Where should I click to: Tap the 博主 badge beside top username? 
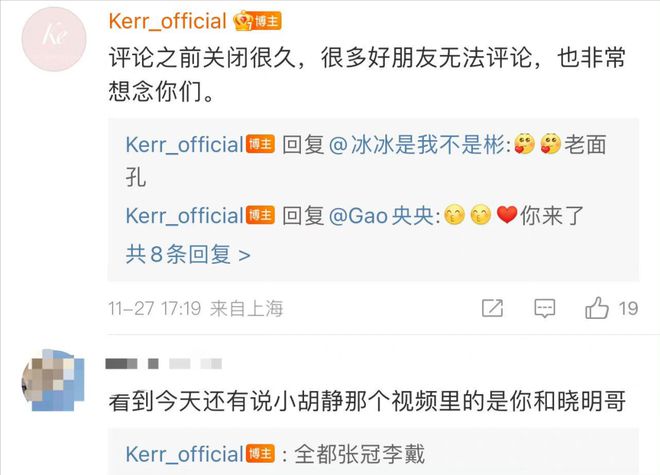pos(267,21)
